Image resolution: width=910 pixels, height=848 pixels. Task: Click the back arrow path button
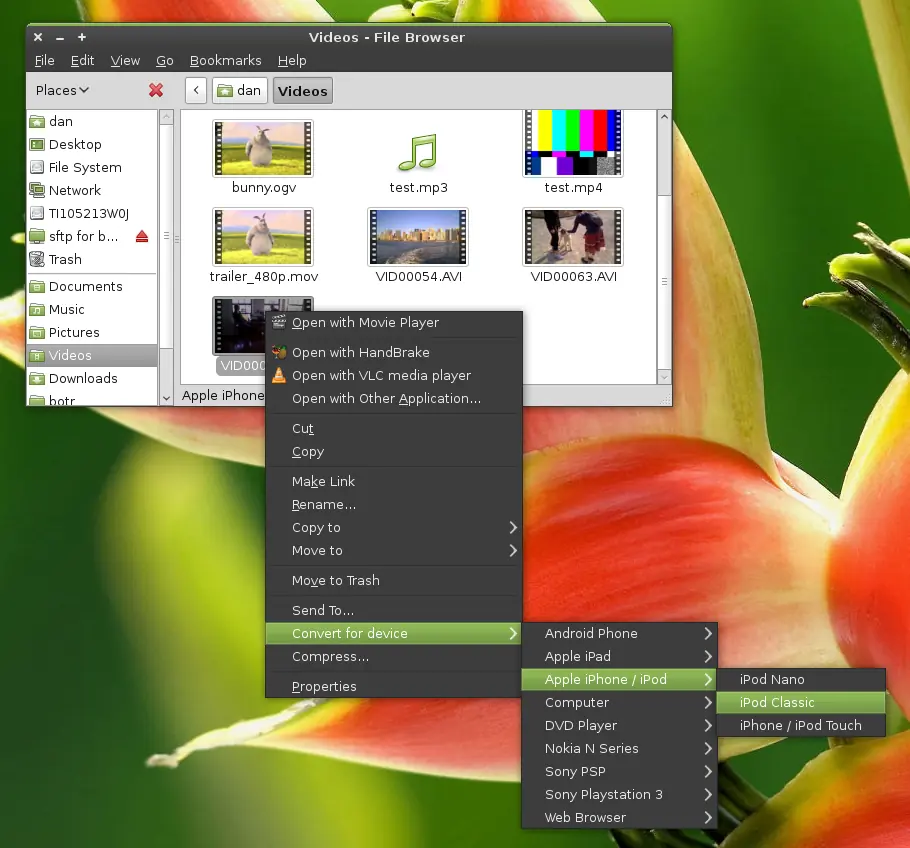(196, 91)
